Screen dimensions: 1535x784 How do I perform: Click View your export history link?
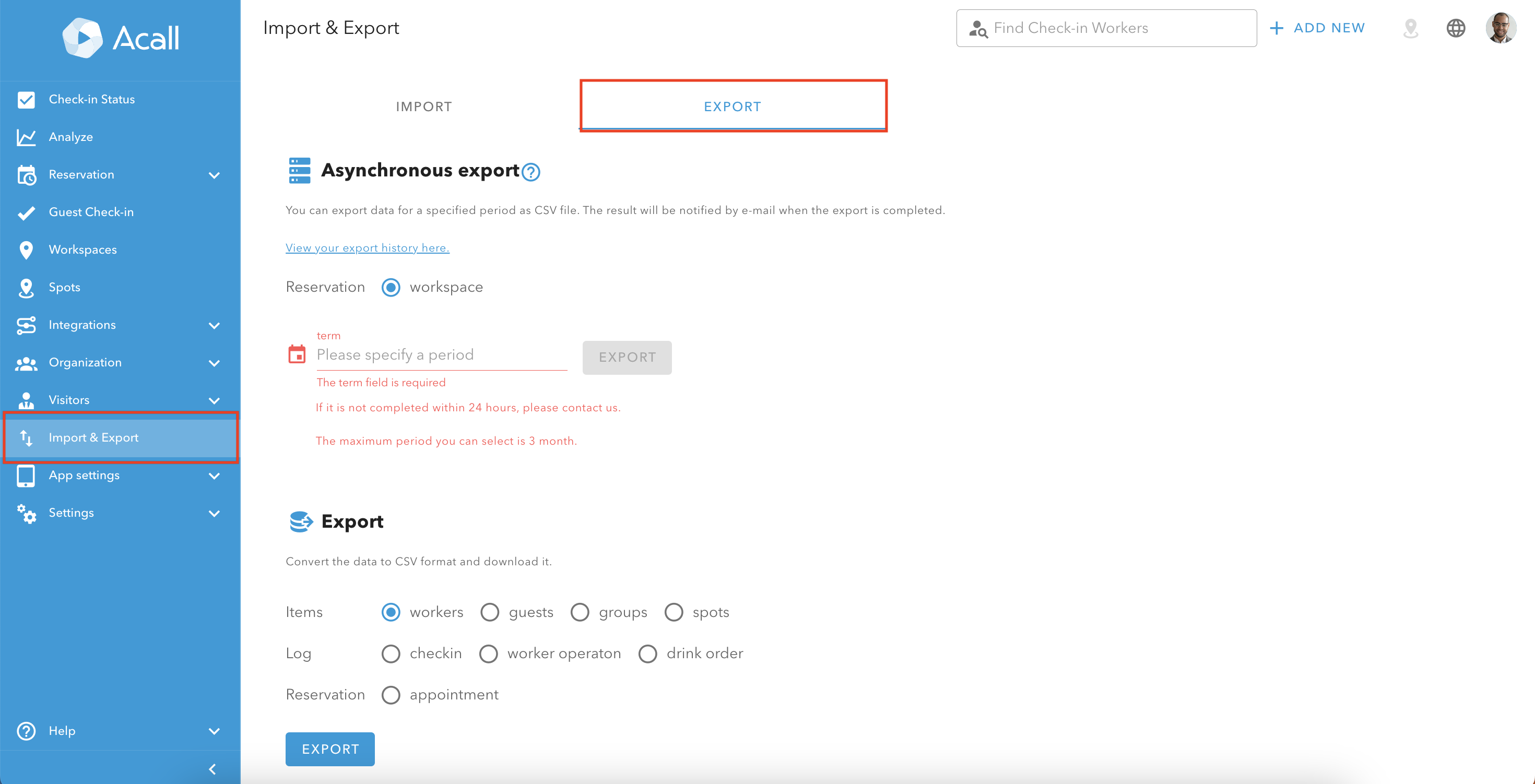[367, 248]
